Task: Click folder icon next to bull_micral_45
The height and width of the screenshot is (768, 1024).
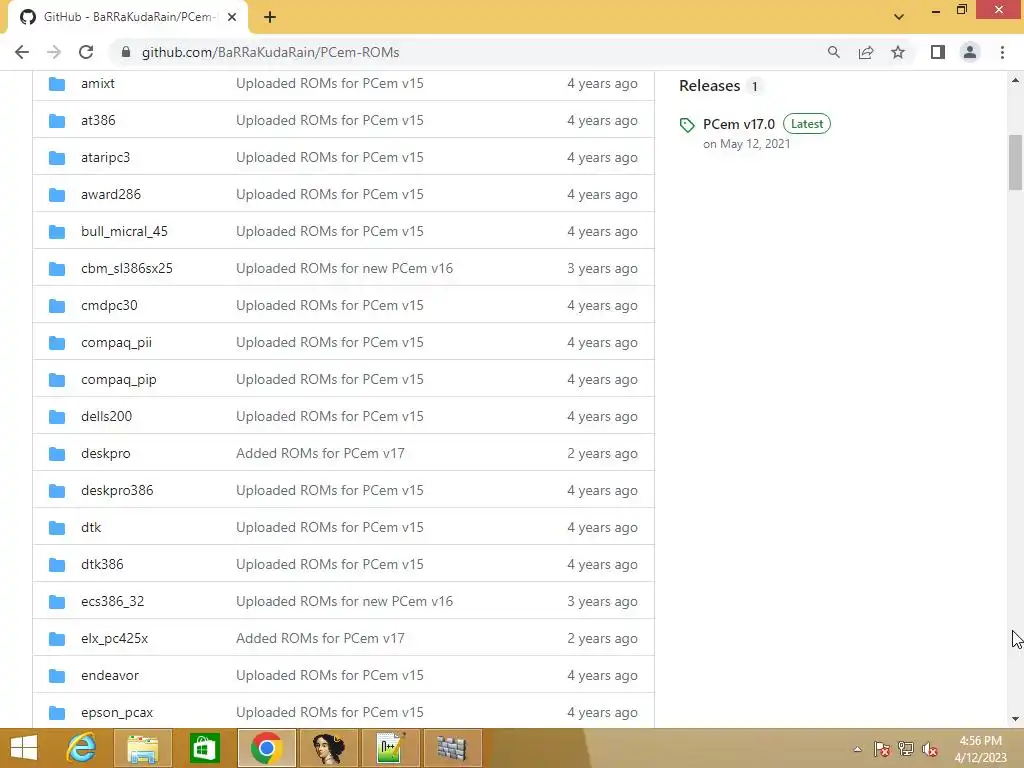Action: click(x=57, y=231)
